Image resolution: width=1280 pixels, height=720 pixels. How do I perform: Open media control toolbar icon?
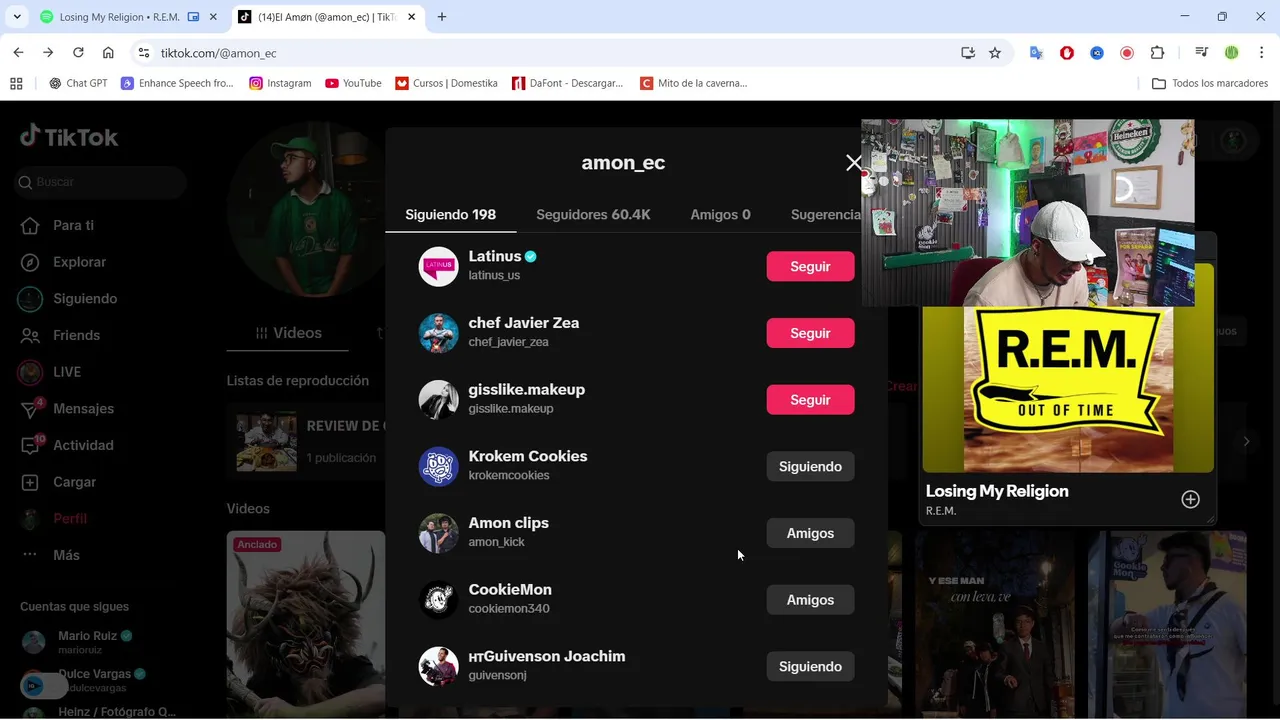tap(1202, 53)
